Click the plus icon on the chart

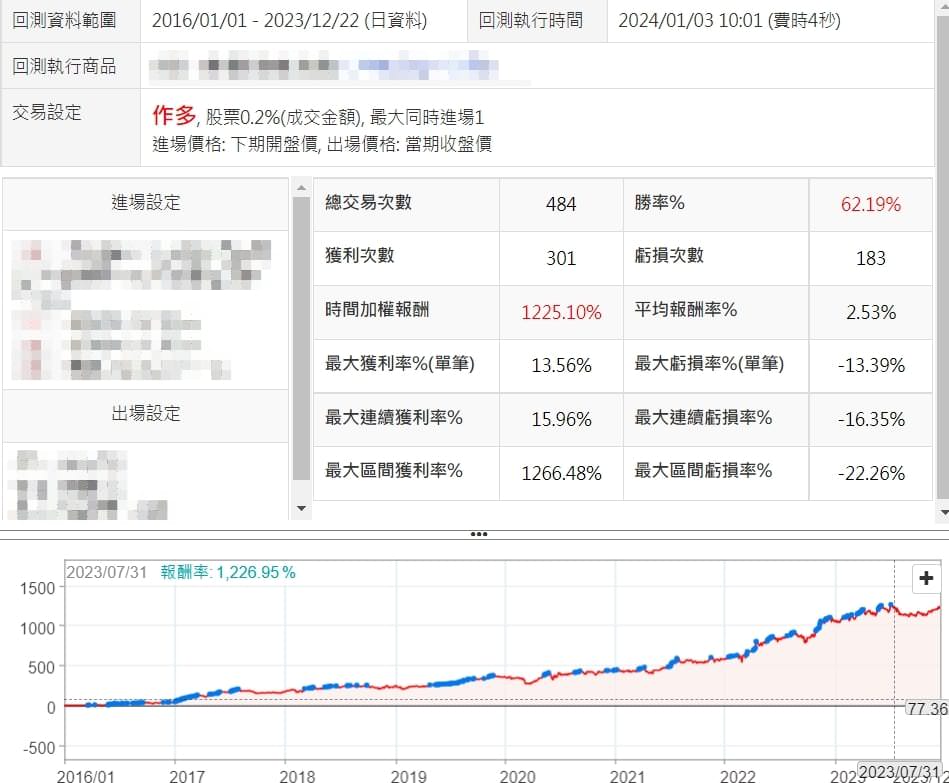point(926,578)
